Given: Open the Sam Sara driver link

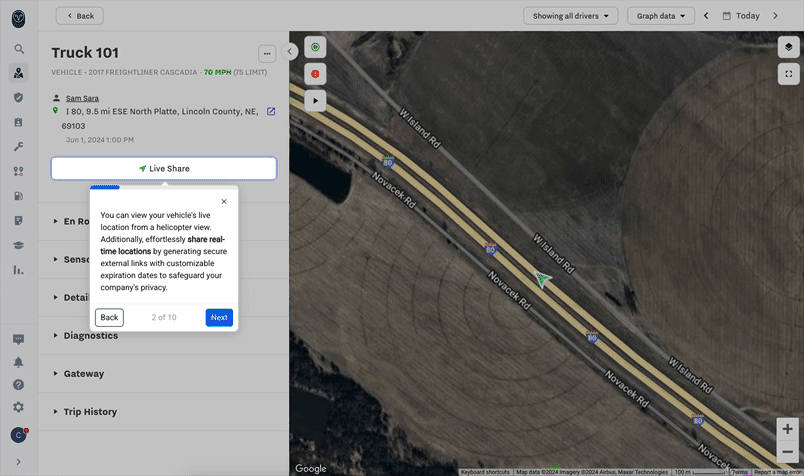Looking at the screenshot, I should 82,98.
